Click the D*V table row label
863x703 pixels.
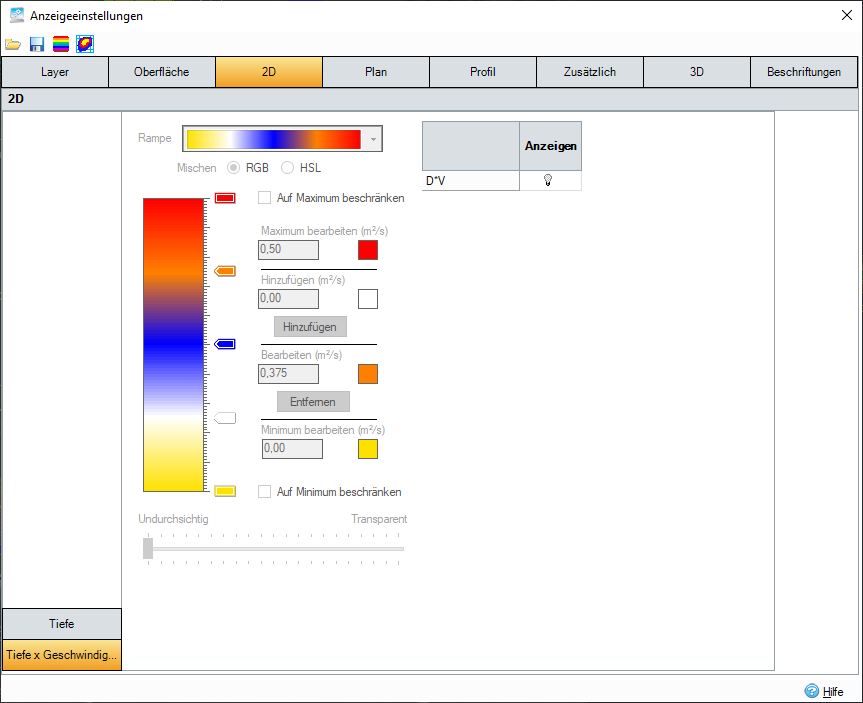click(x=471, y=181)
